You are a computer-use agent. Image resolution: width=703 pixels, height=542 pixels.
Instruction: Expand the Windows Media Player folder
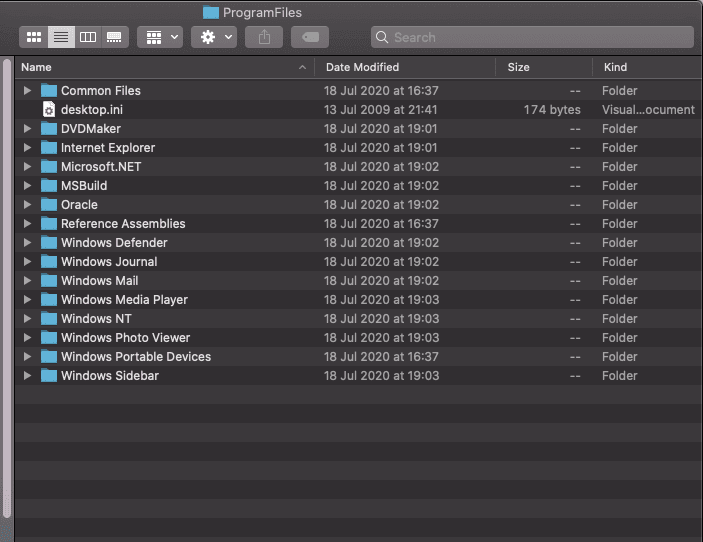click(x=27, y=299)
